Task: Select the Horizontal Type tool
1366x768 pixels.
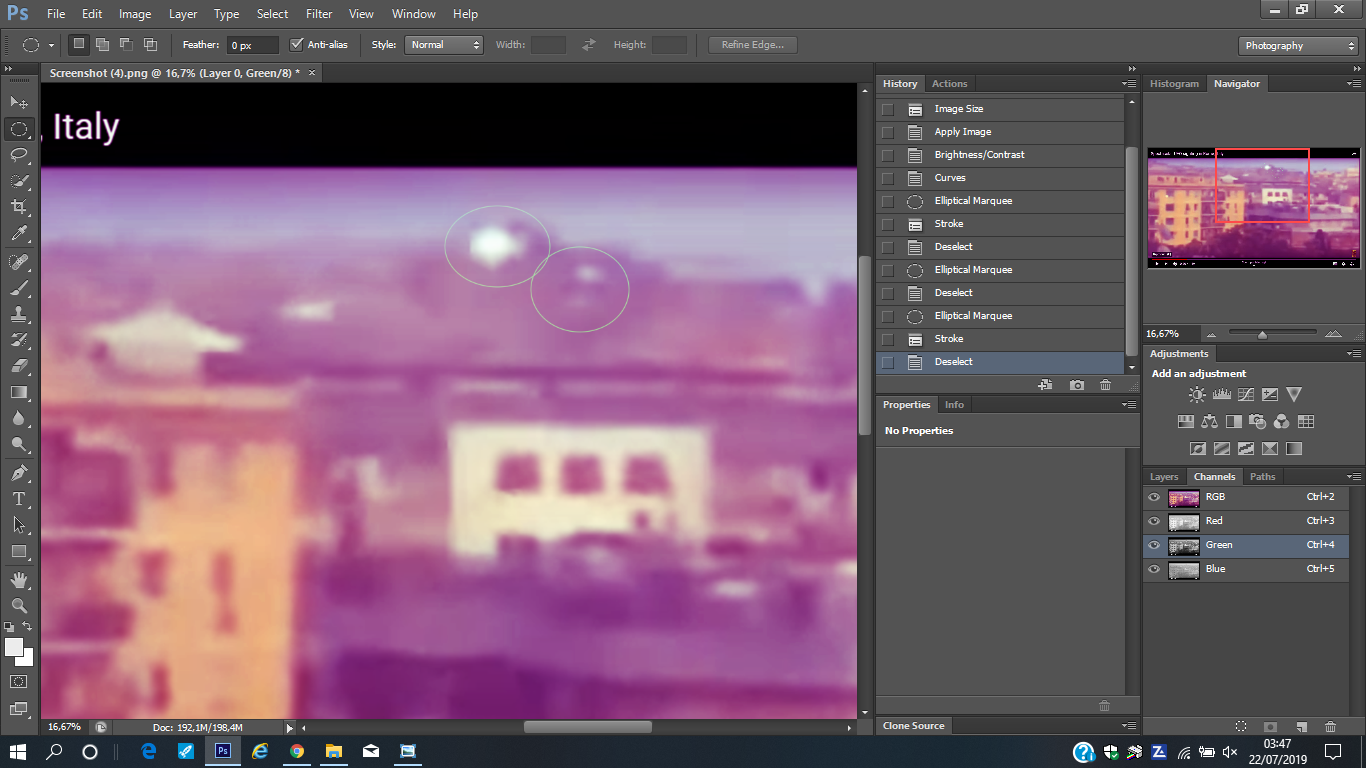Action: tap(18, 498)
